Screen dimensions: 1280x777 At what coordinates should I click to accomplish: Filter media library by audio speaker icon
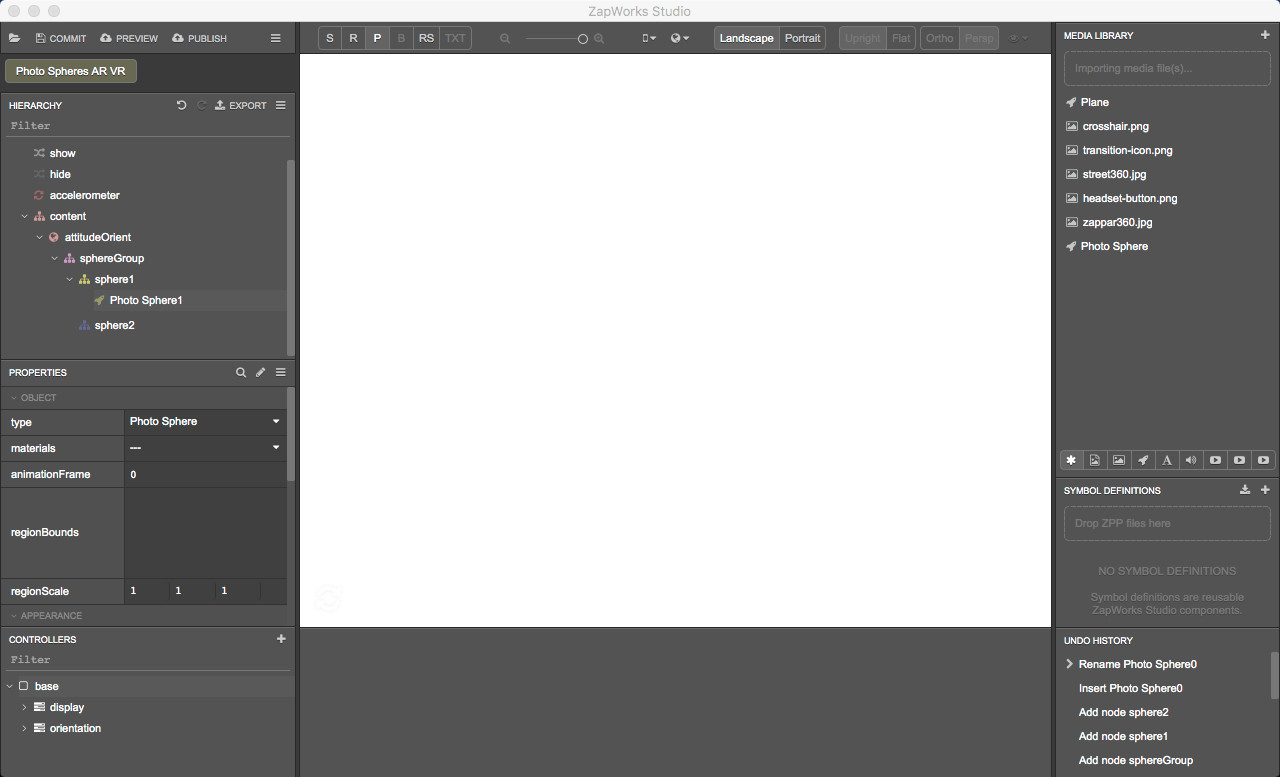pos(1191,460)
